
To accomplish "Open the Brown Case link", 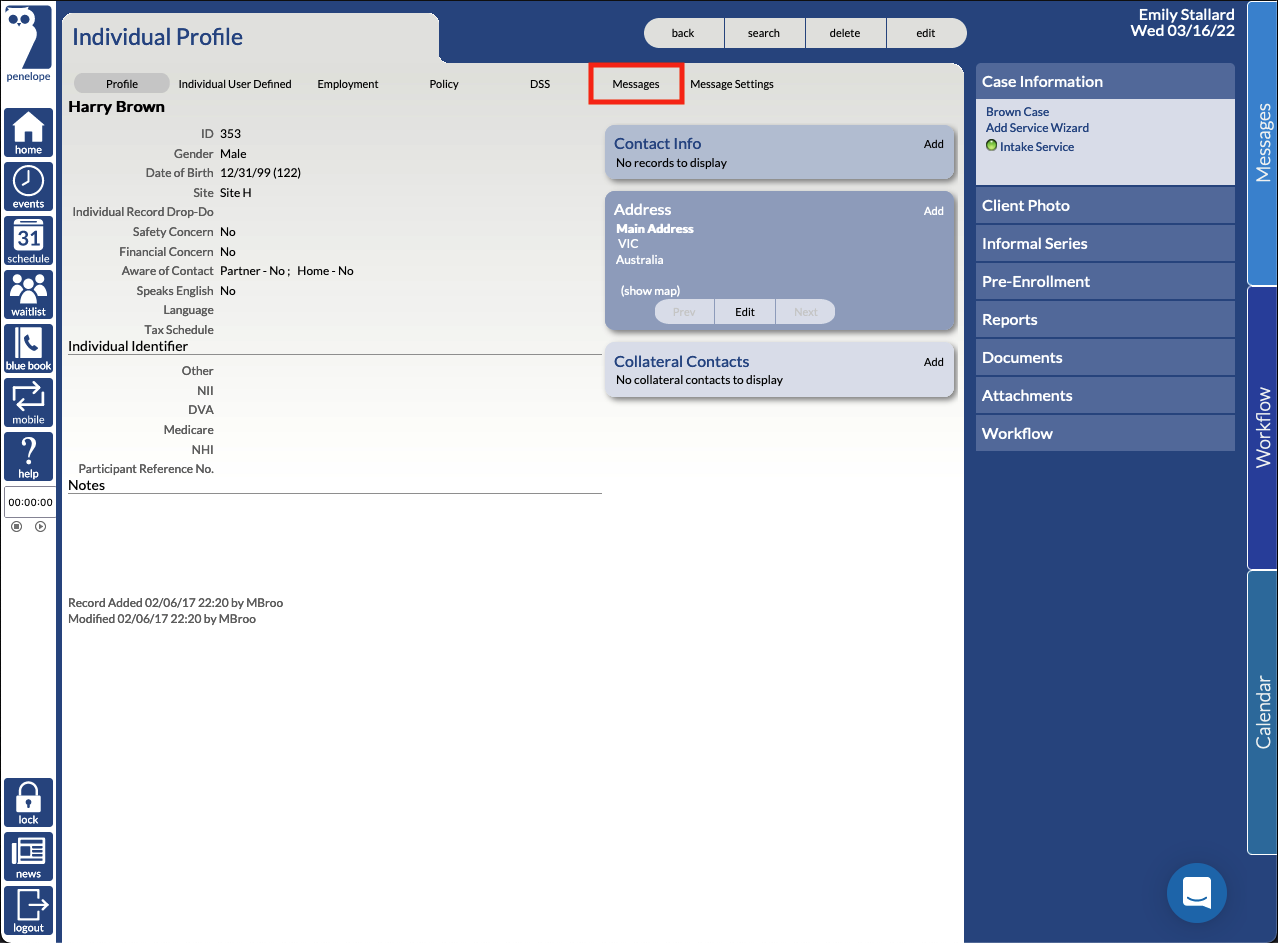I will pos(1017,112).
